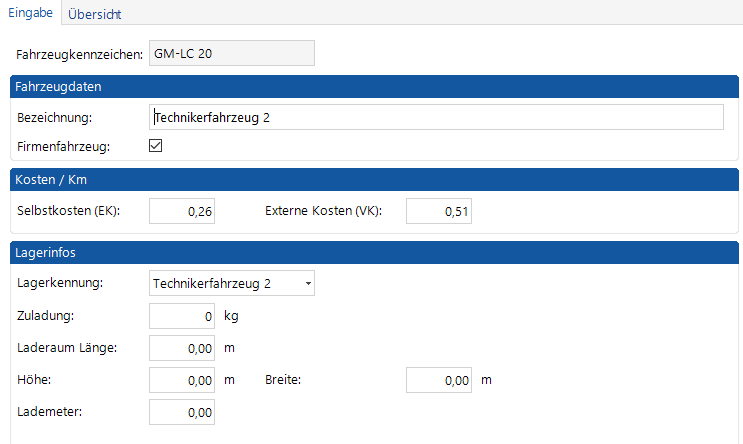Screen dimensions: 743x444
Task: Focus the Höhe input box
Action: click(182, 380)
